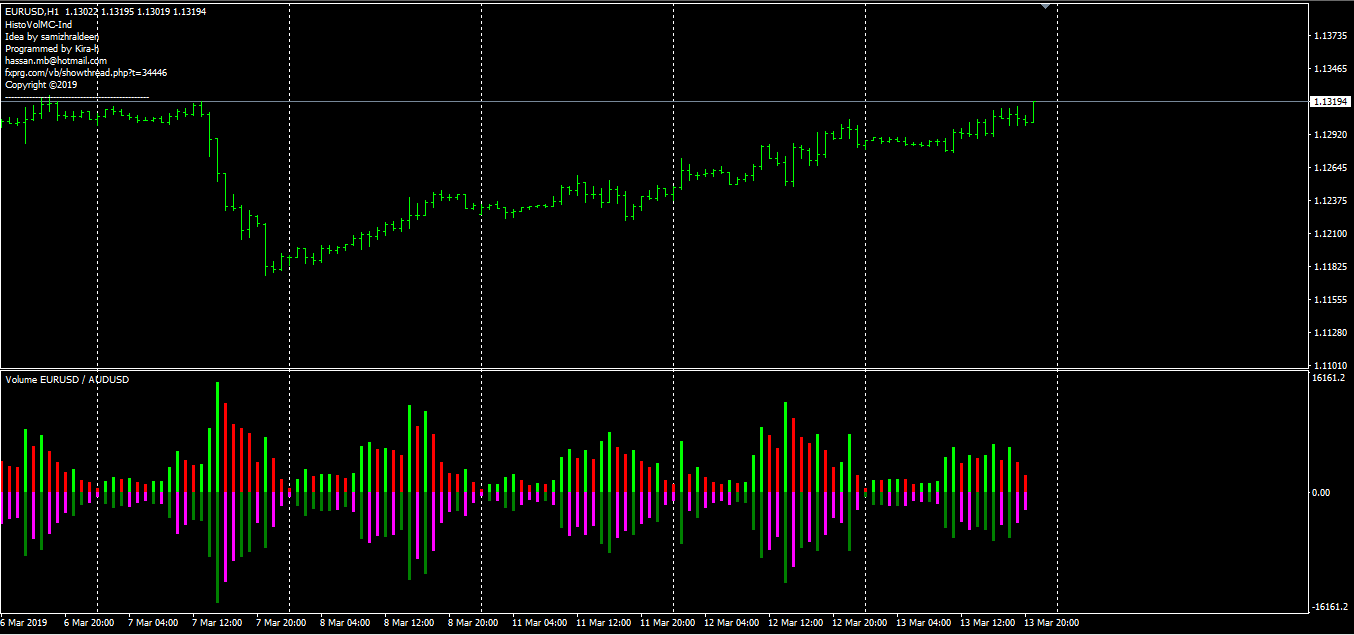Click the current price tag 1.13194
The height and width of the screenshot is (635, 1354).
tap(1330, 102)
